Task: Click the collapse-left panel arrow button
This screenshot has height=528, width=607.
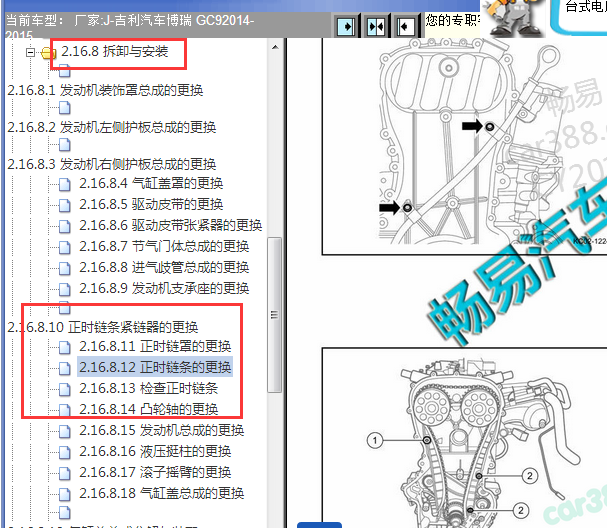Action: 406,26
